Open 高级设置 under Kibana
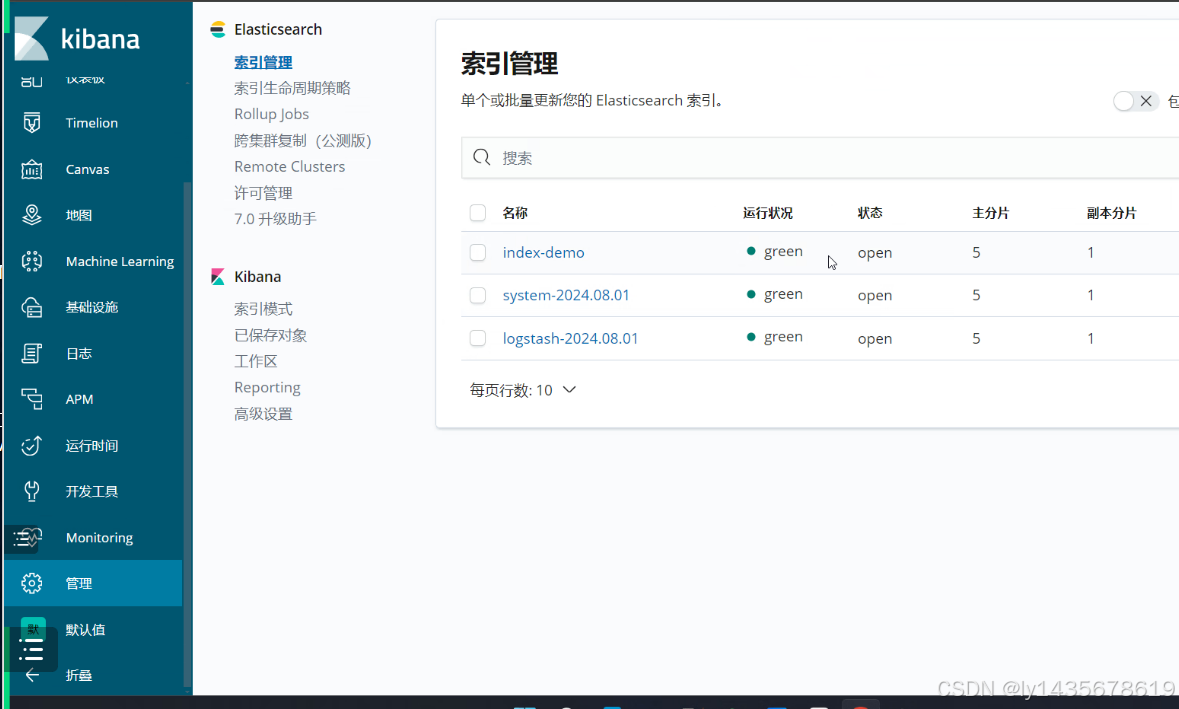 pyautogui.click(x=263, y=414)
